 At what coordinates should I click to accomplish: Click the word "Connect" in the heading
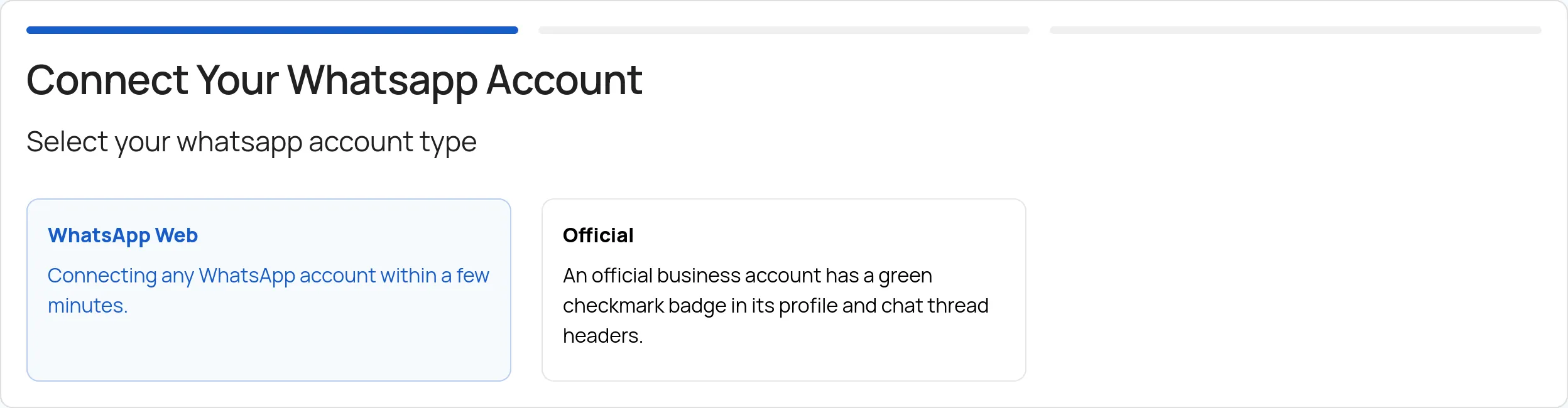[x=107, y=80]
